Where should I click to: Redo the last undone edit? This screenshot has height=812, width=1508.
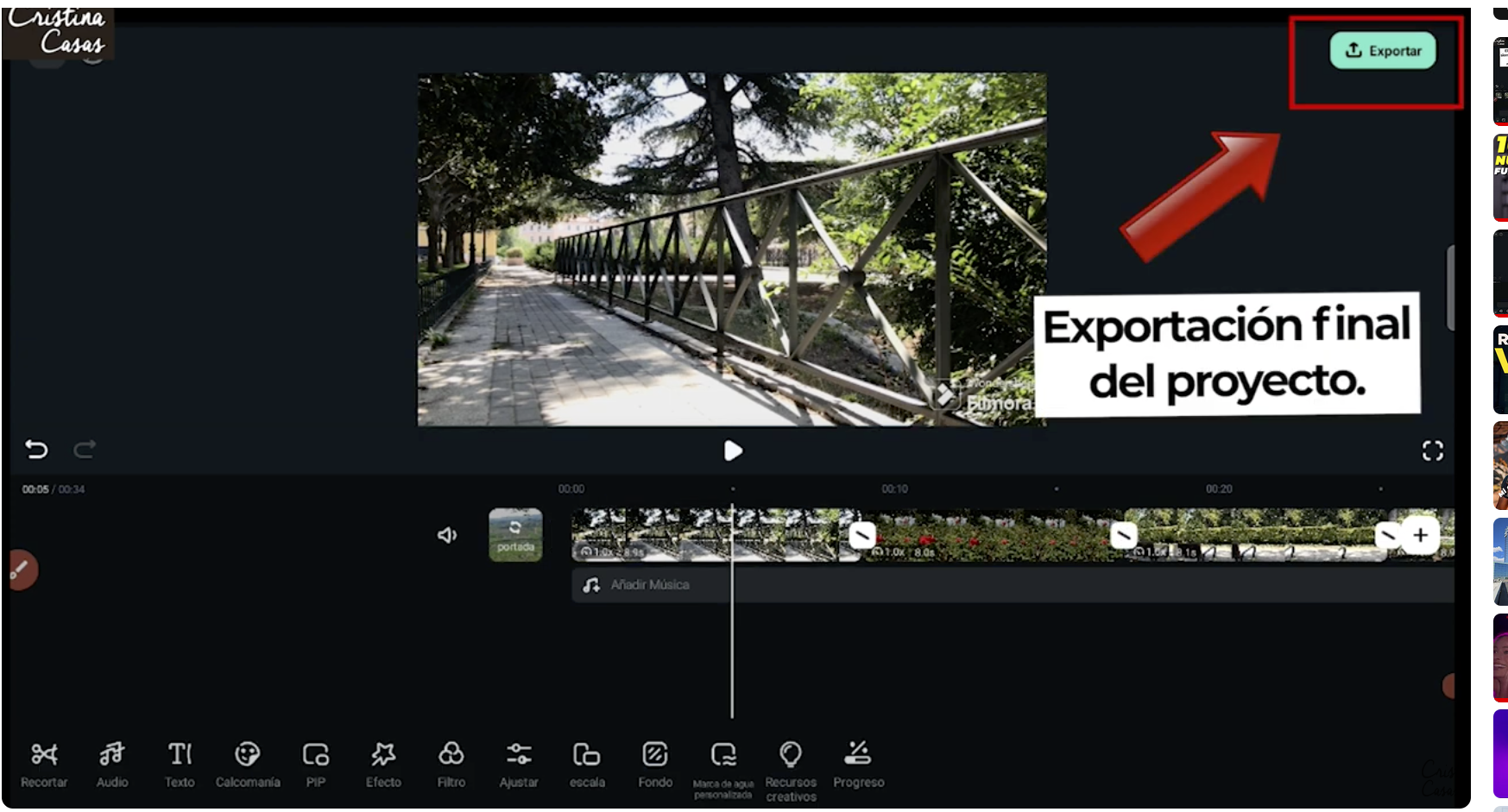coord(85,450)
